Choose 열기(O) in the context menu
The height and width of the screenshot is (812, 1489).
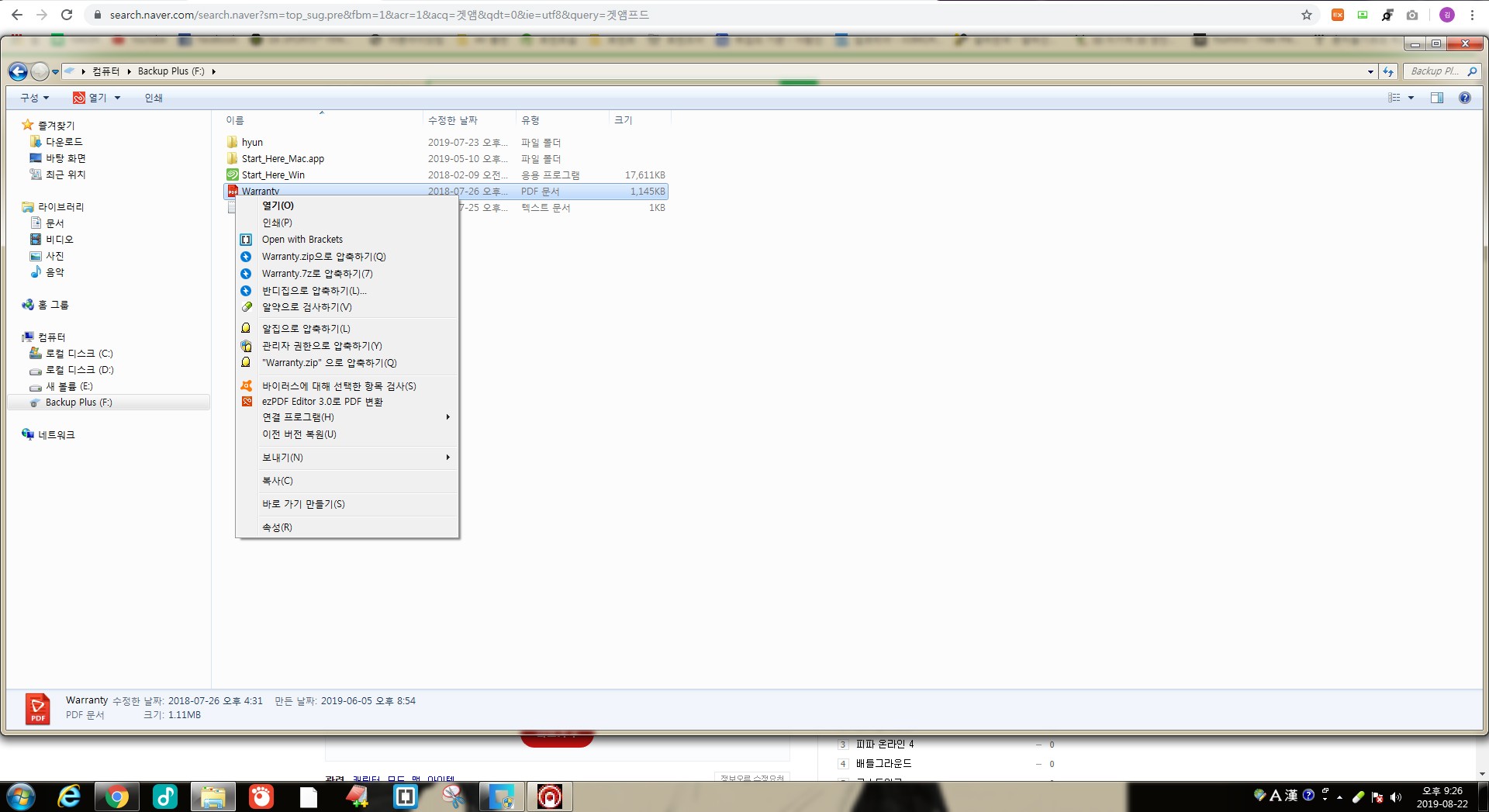347,206
